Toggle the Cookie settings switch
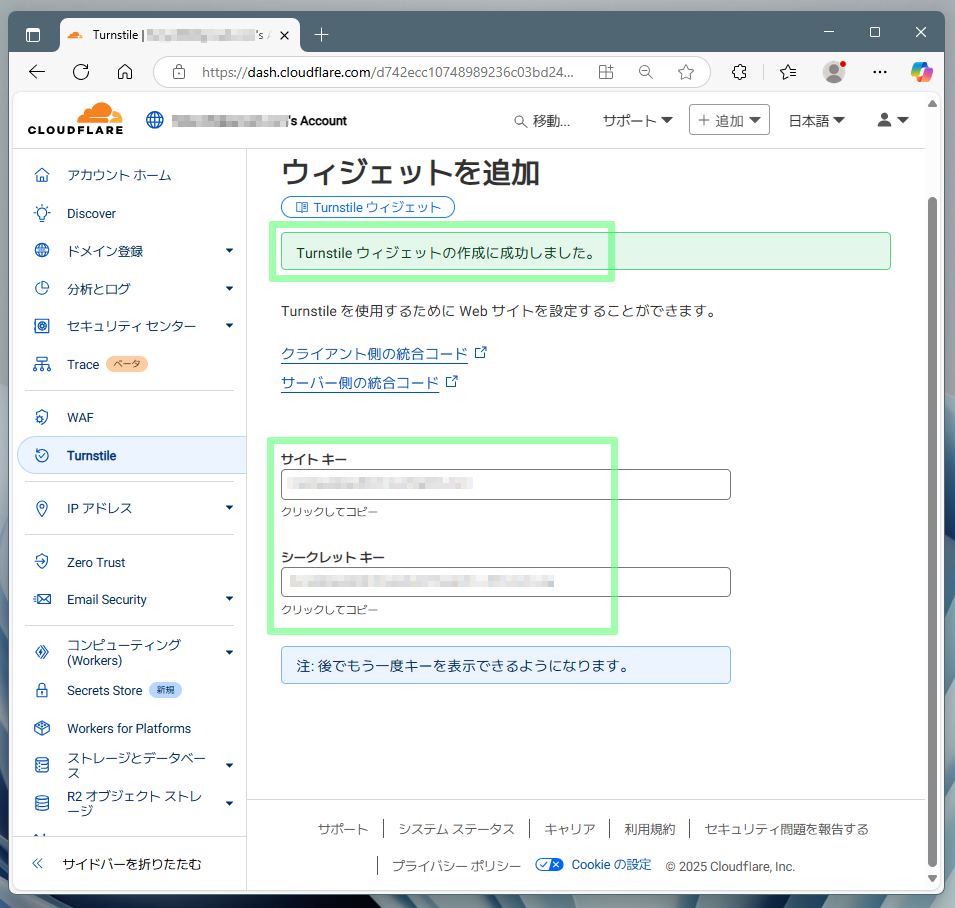The height and width of the screenshot is (908, 955). 549,865
